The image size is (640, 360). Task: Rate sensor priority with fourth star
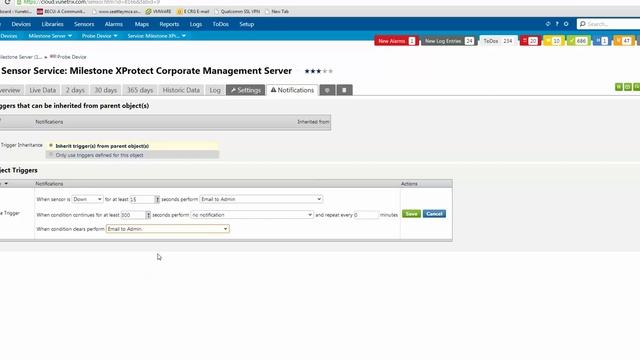click(x=325, y=71)
